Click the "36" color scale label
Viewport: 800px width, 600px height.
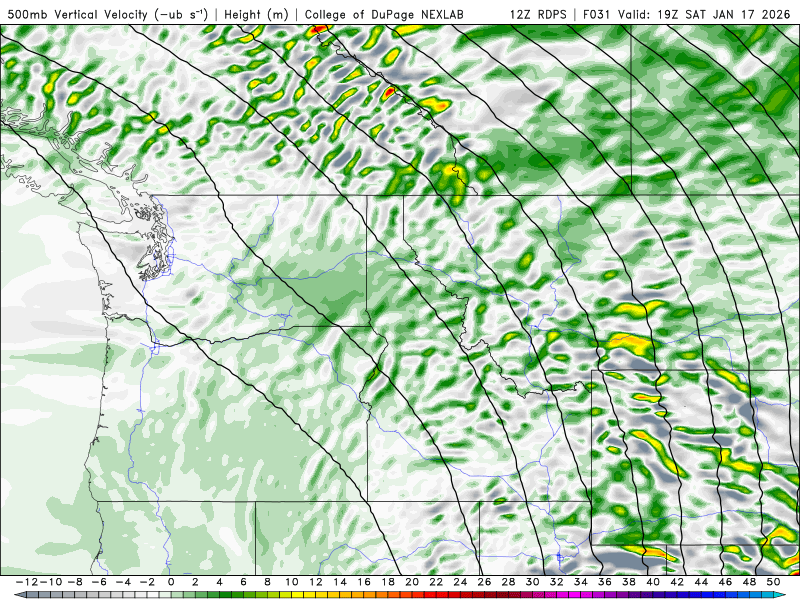(x=605, y=582)
